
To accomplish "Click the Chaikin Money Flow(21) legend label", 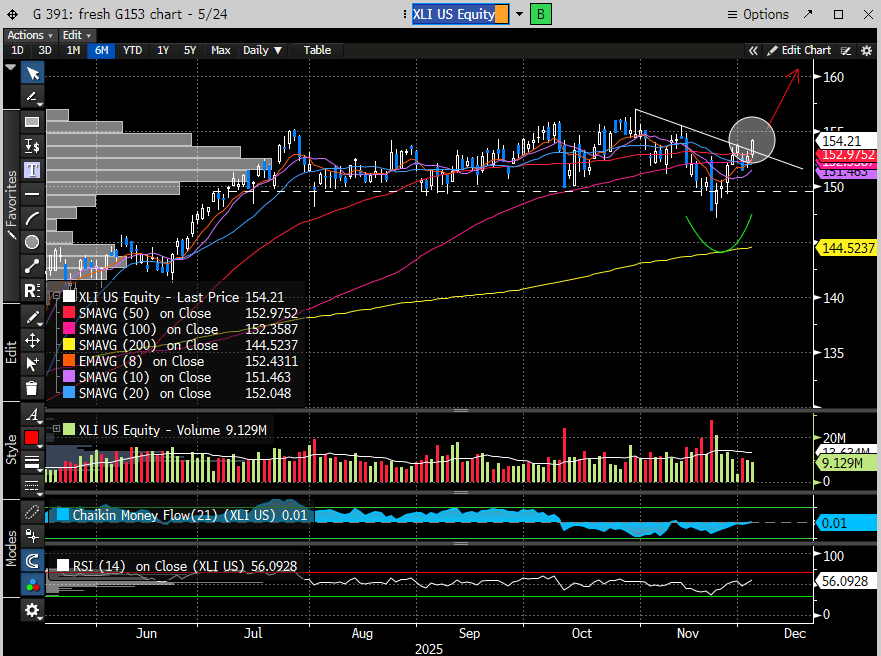I will click(x=190, y=515).
